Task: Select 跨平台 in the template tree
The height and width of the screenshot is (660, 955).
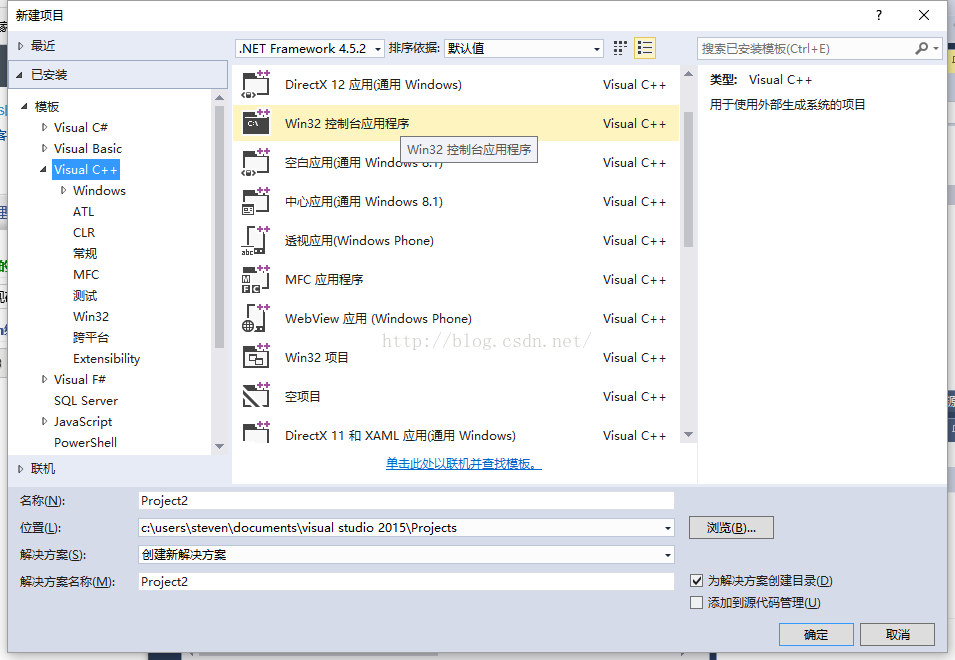Action: (91, 337)
